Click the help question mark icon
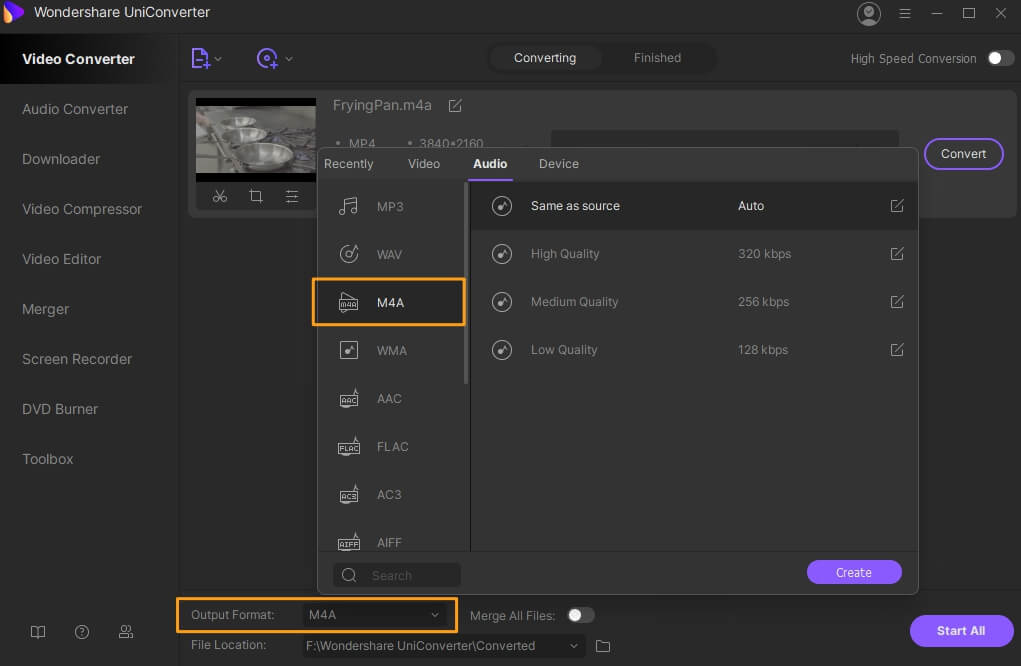Image resolution: width=1021 pixels, height=666 pixels. click(82, 632)
